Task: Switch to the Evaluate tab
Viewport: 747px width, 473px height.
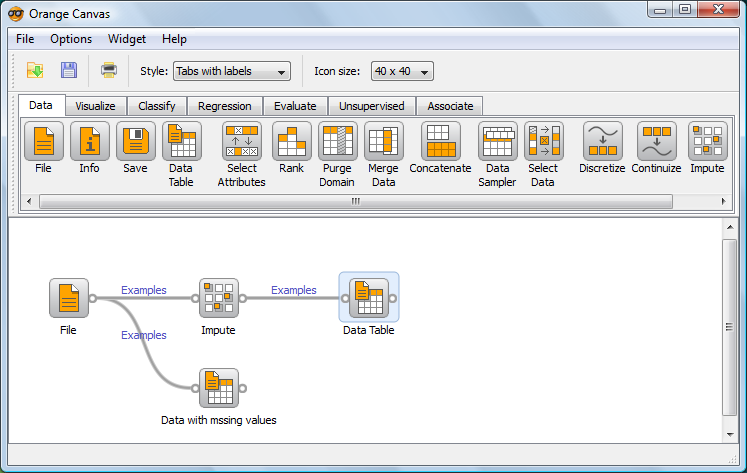Action: click(295, 106)
